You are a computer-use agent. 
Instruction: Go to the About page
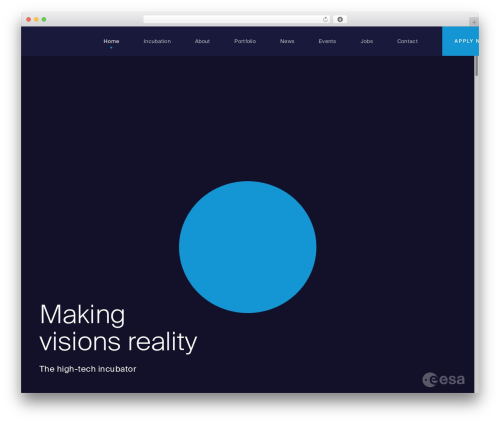(x=202, y=41)
